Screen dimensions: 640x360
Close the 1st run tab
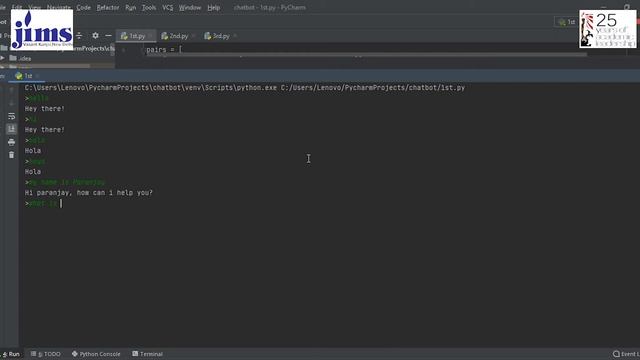[x=37, y=76]
